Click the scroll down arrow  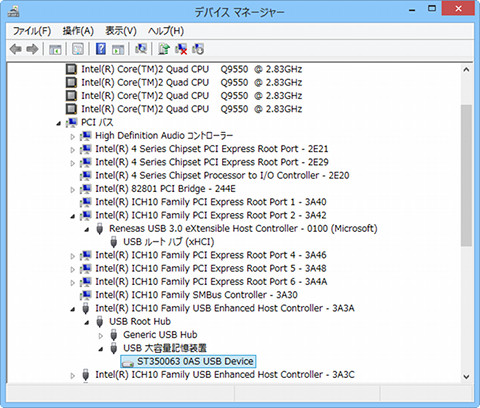click(466, 377)
